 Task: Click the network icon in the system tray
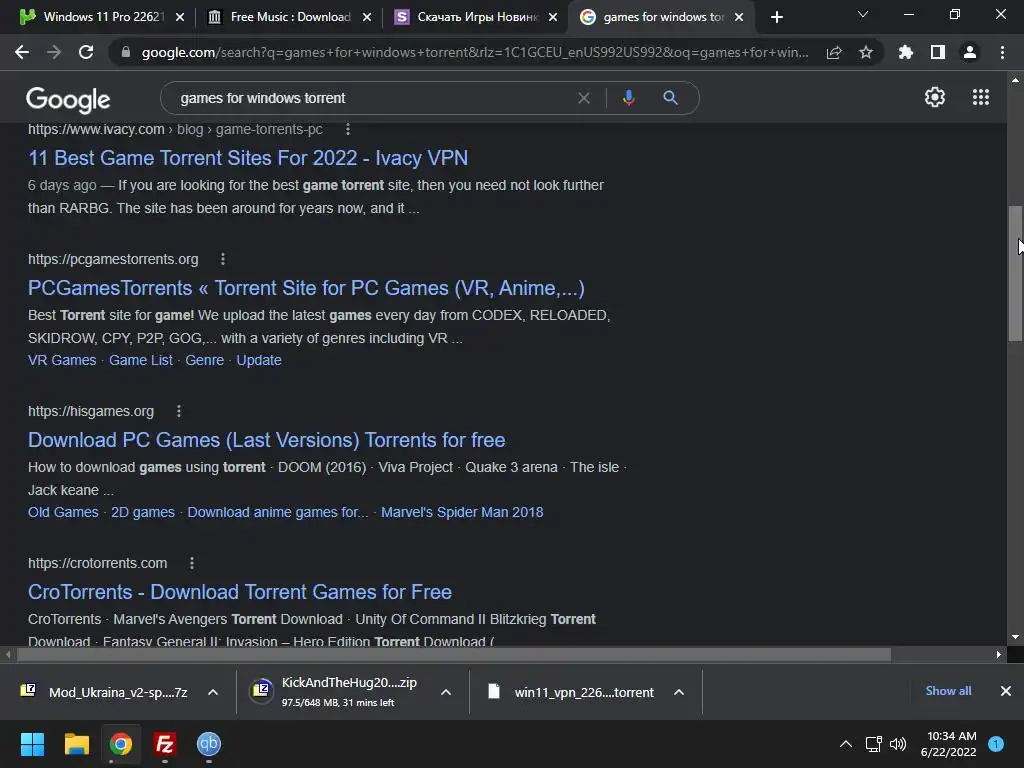click(873, 744)
